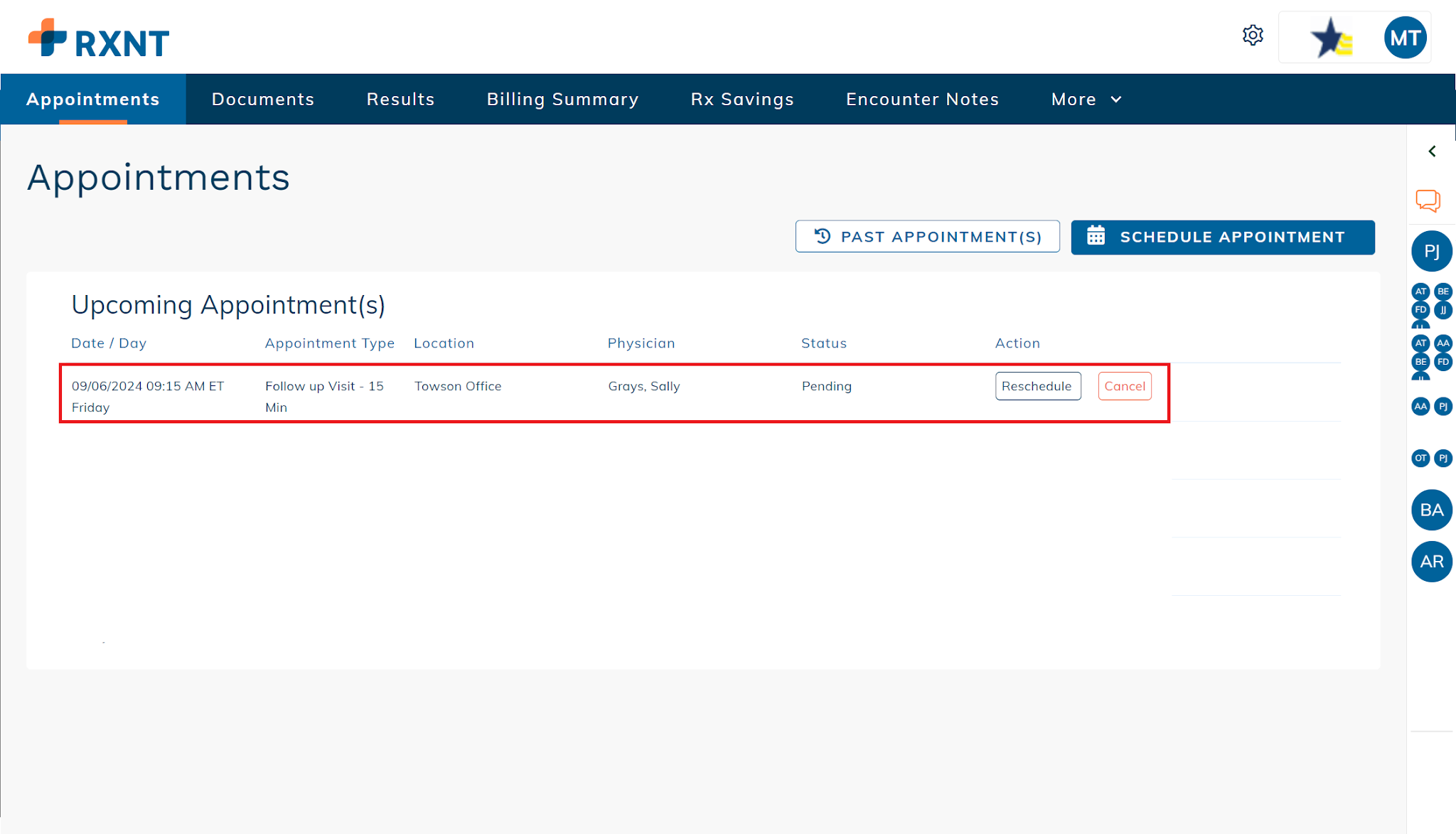The width and height of the screenshot is (1456, 834).
Task: Click Appointment Type column header
Action: click(329, 343)
